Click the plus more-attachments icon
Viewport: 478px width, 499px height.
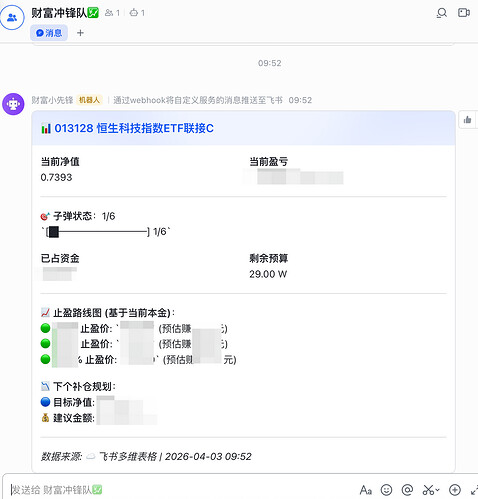[x=455, y=490]
